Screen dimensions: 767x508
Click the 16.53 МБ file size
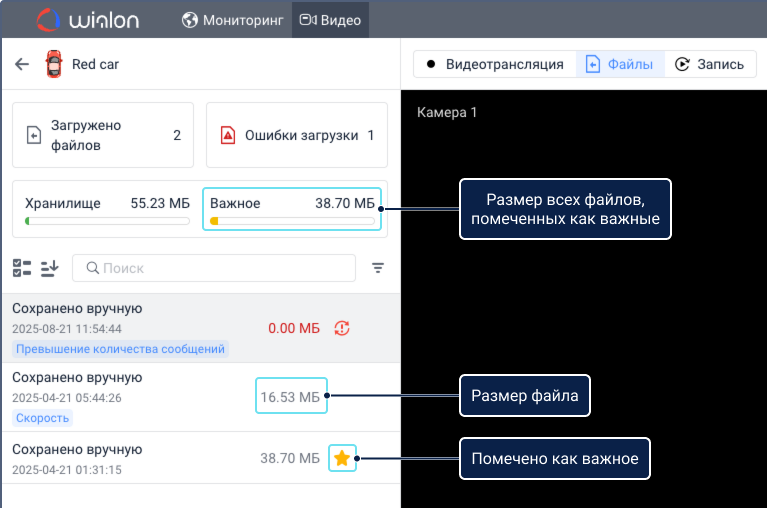pos(290,397)
